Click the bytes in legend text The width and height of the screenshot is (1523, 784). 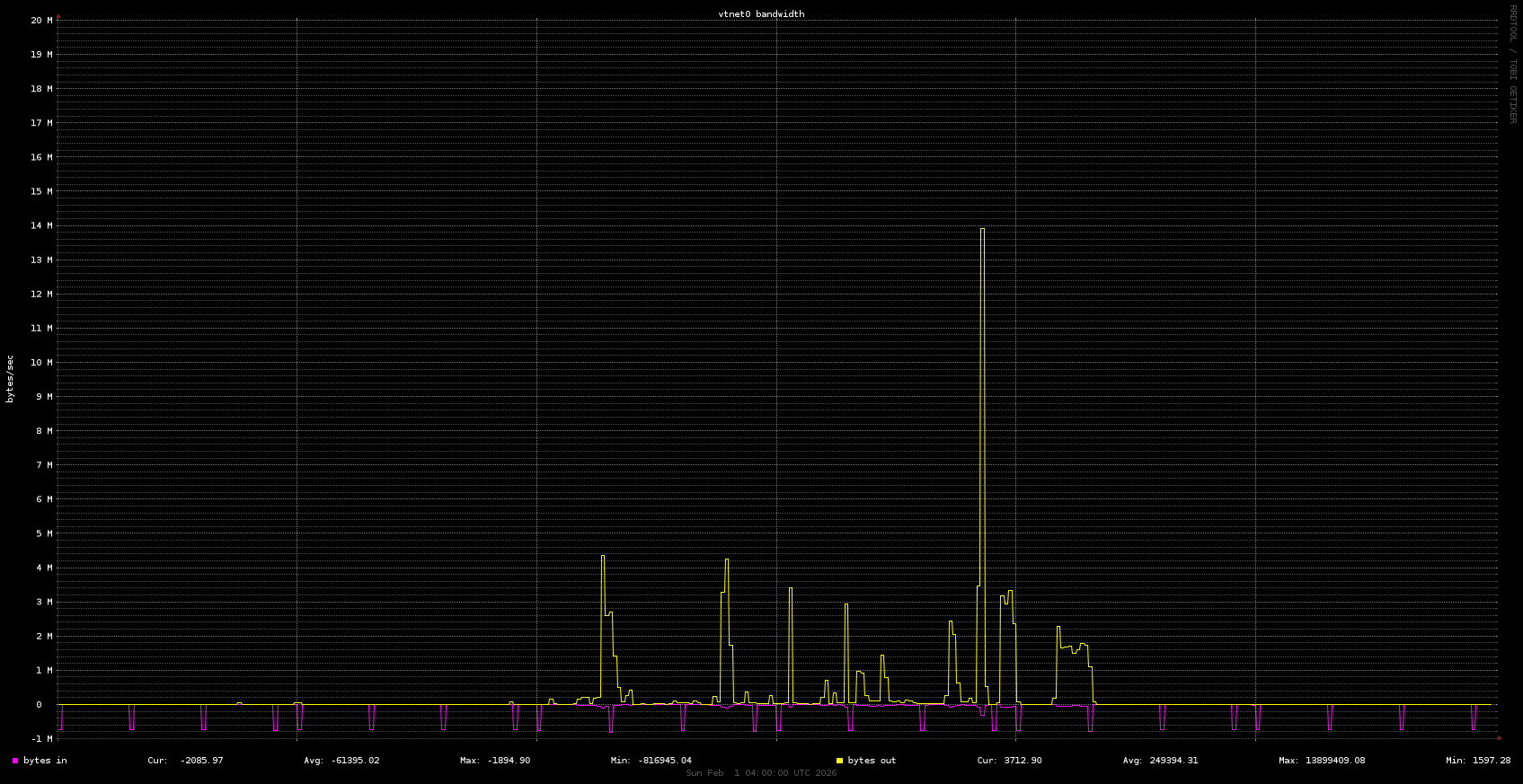pyautogui.click(x=45, y=761)
